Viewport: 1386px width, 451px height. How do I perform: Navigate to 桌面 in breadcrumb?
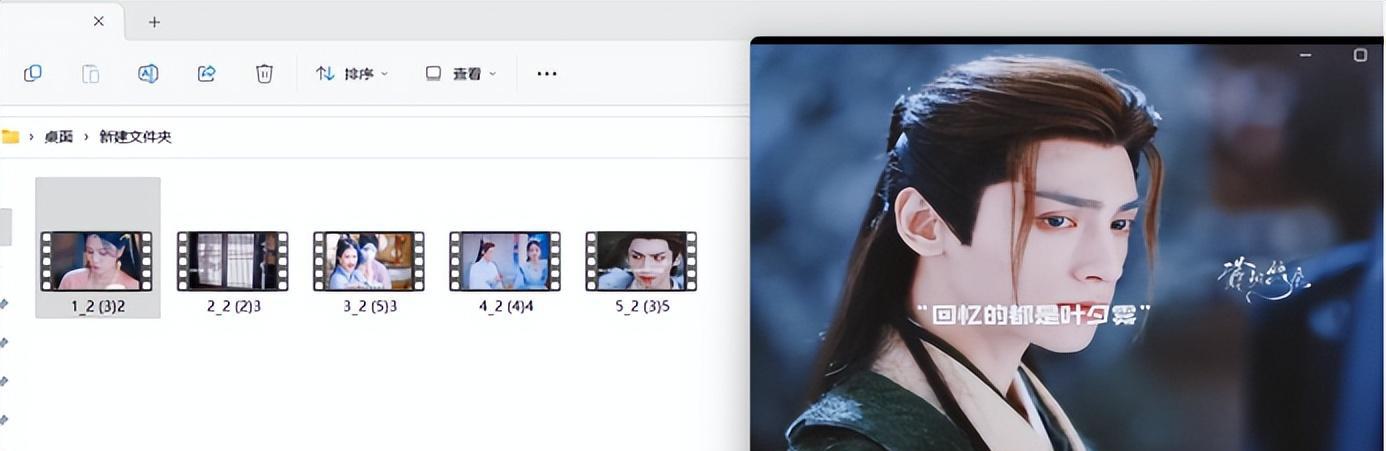point(58,137)
